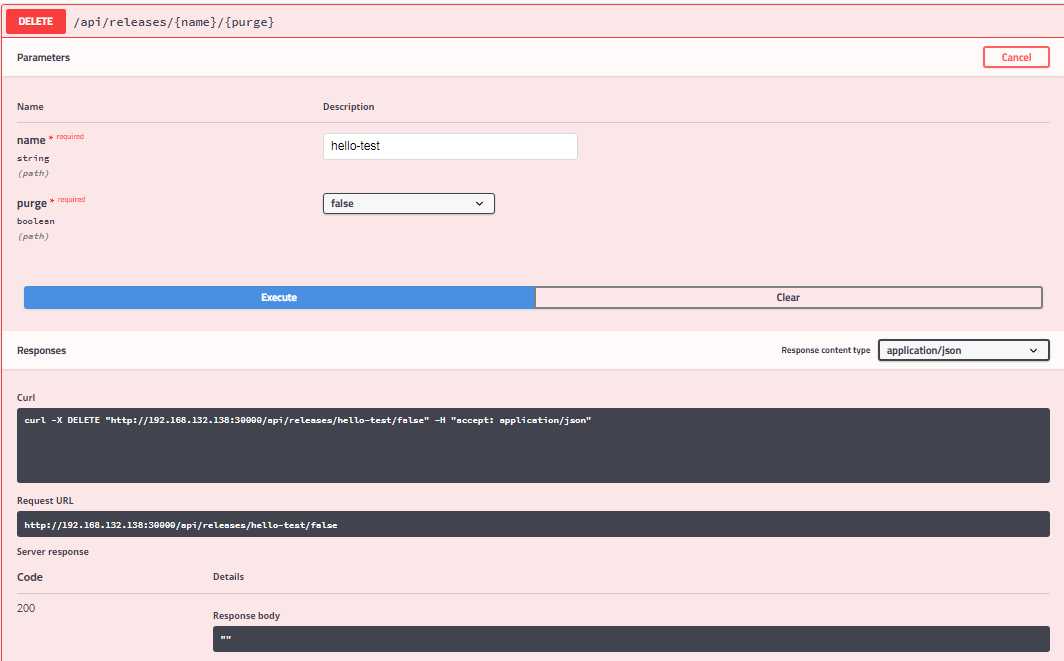Click the Response content type label
Image resolution: width=1064 pixels, height=661 pixels.
(825, 350)
